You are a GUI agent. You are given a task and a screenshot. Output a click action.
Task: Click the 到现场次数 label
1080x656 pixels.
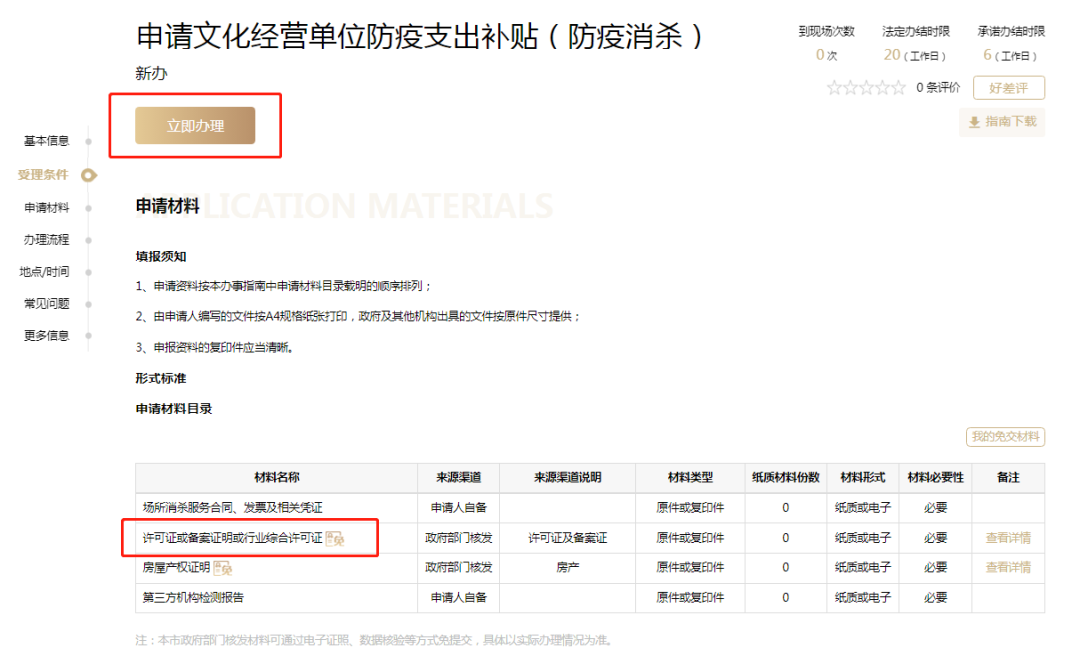(x=826, y=31)
